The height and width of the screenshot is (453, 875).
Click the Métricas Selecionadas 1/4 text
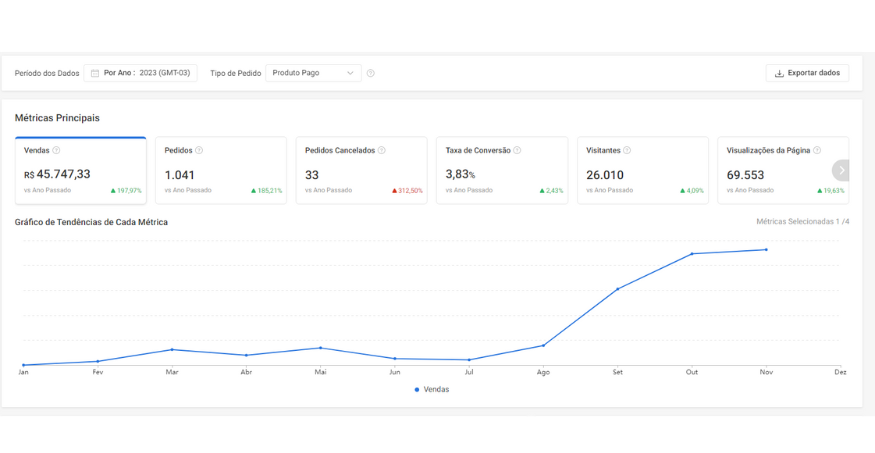coord(803,221)
